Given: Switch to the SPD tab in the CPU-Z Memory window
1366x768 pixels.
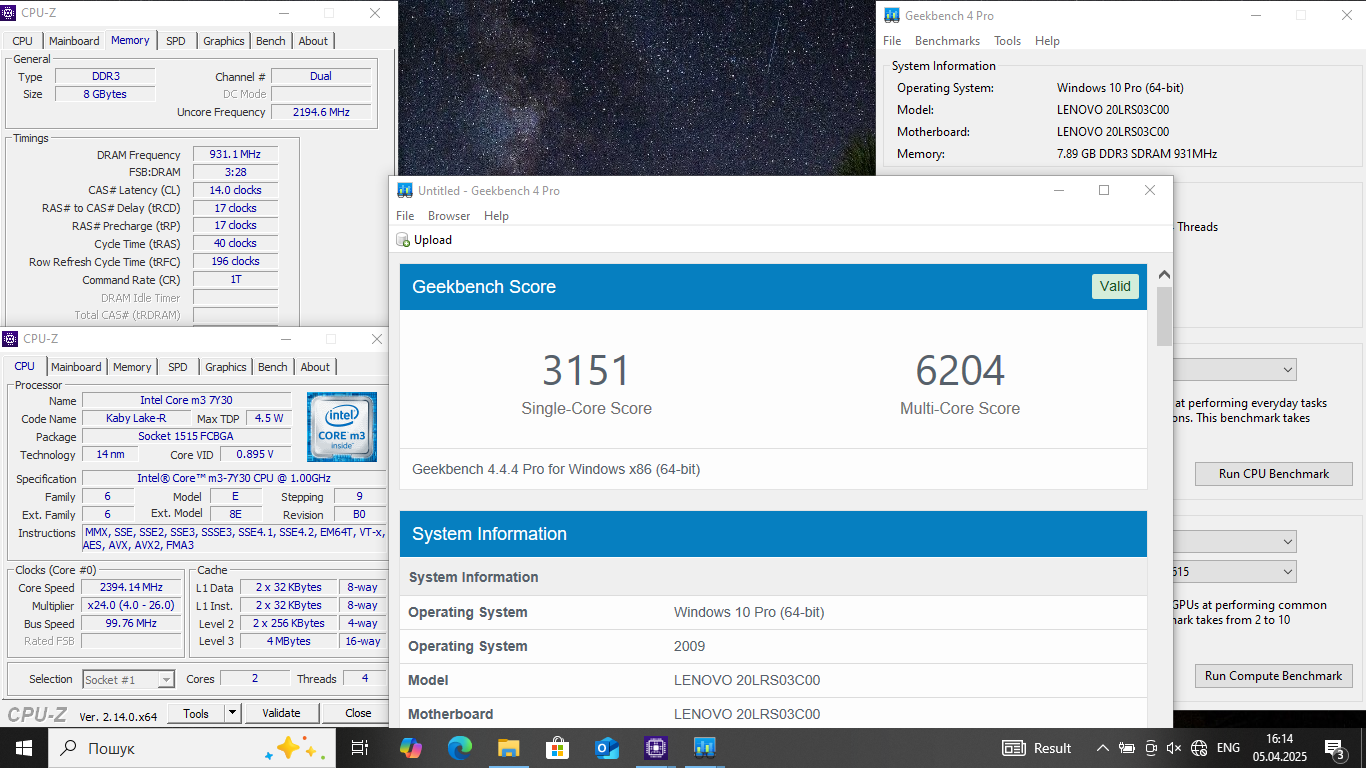Looking at the screenshot, I should [x=176, y=41].
